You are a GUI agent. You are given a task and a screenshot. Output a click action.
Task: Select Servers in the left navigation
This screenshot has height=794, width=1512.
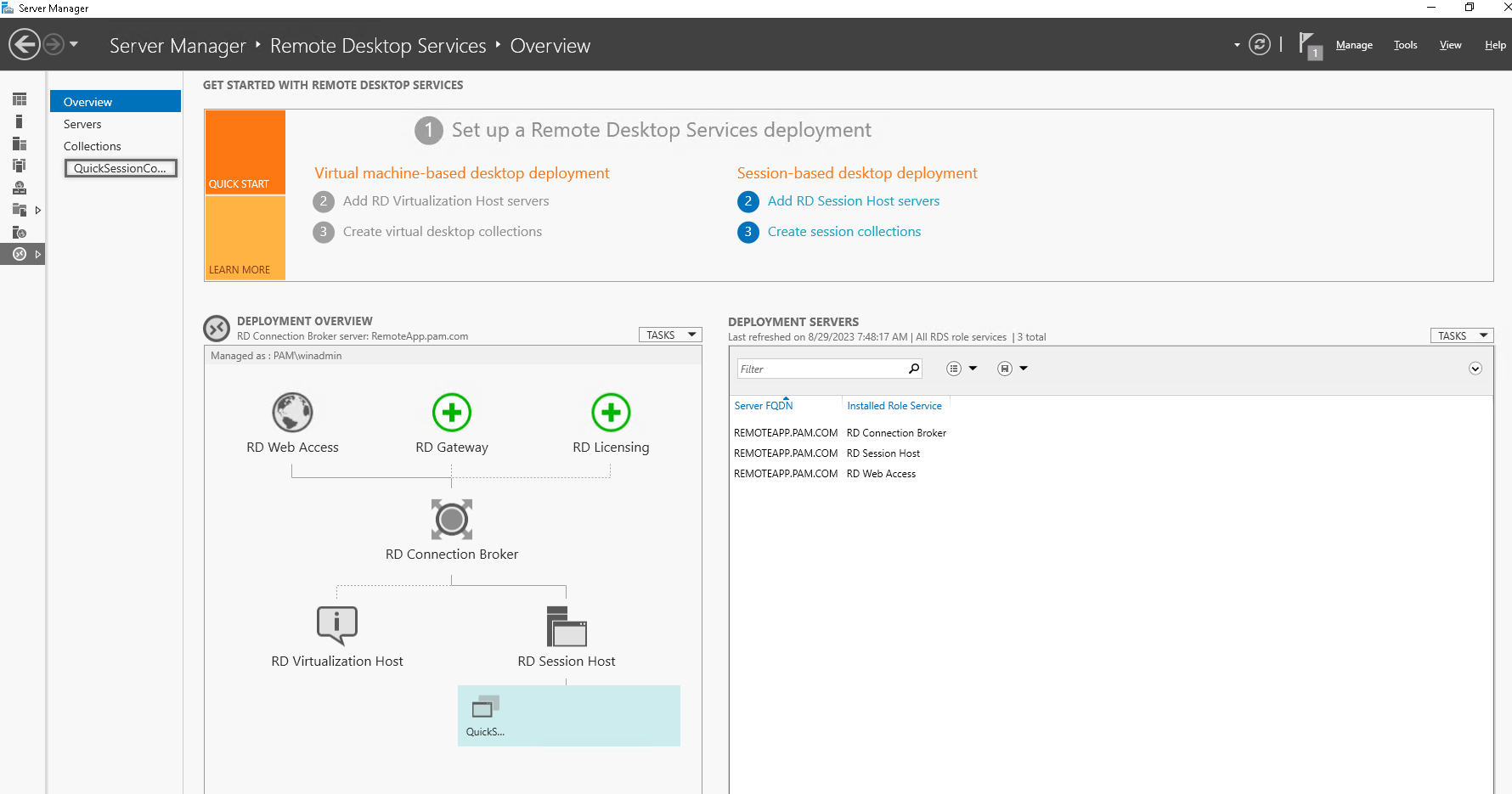click(x=82, y=125)
